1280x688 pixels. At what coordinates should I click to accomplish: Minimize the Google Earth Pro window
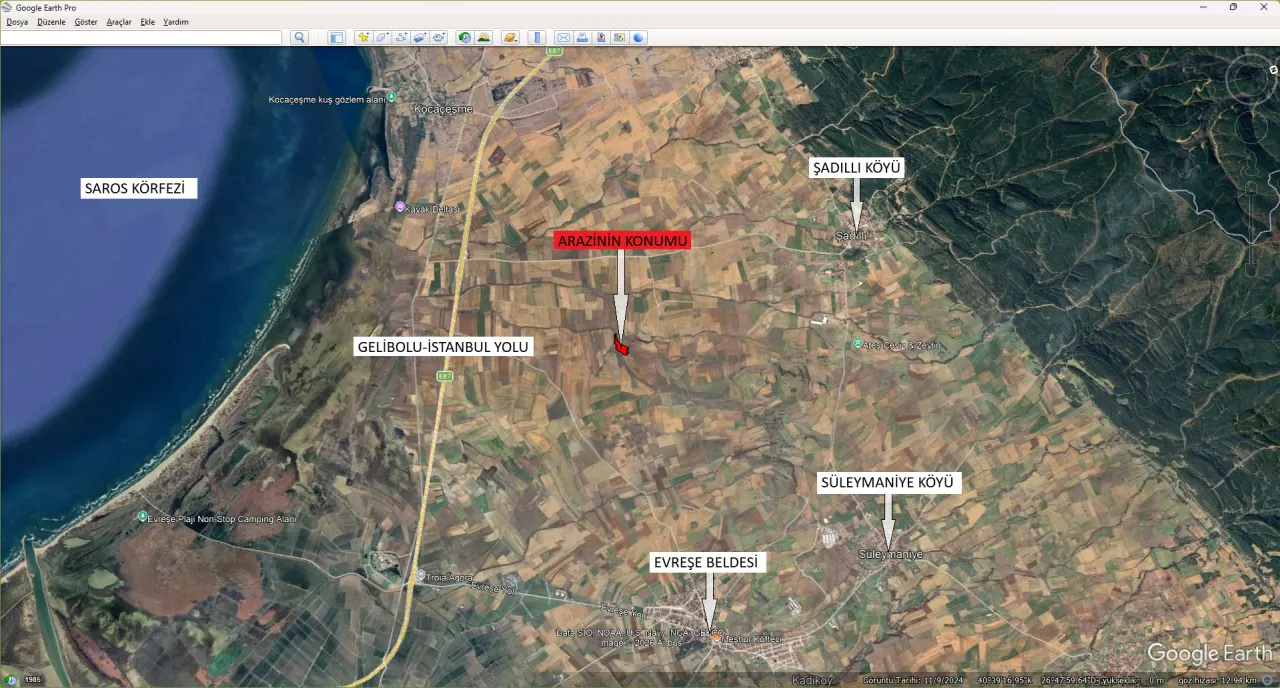(x=1204, y=7)
